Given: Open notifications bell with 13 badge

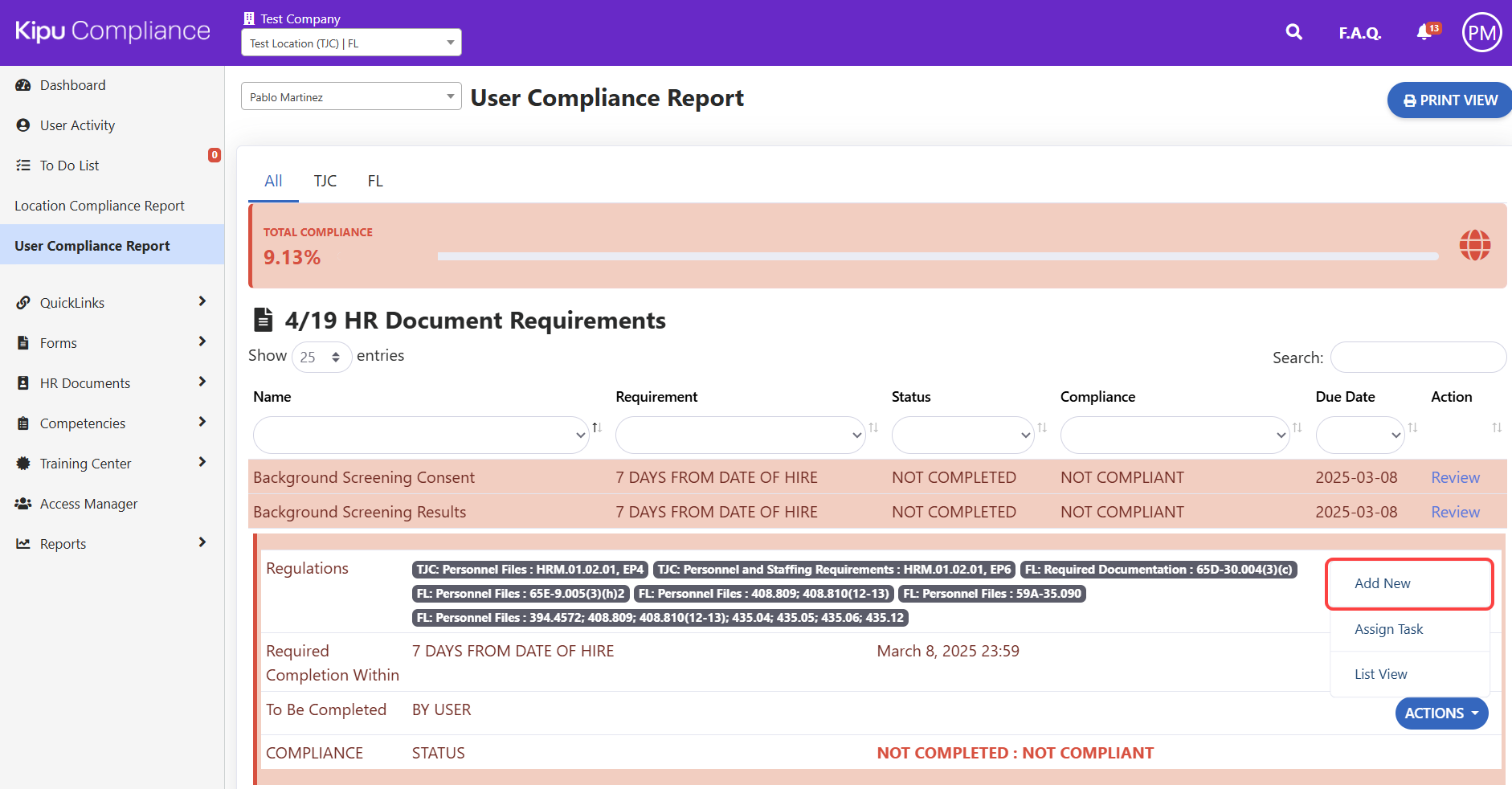Looking at the screenshot, I should tap(1424, 32).
